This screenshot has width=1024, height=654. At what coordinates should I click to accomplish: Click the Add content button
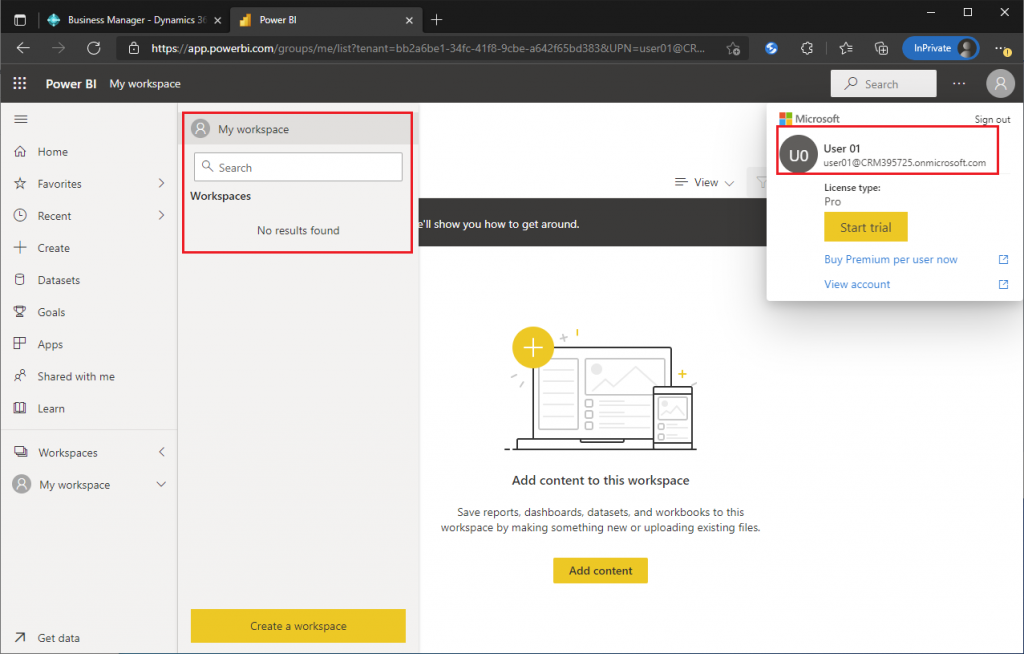tap(600, 570)
